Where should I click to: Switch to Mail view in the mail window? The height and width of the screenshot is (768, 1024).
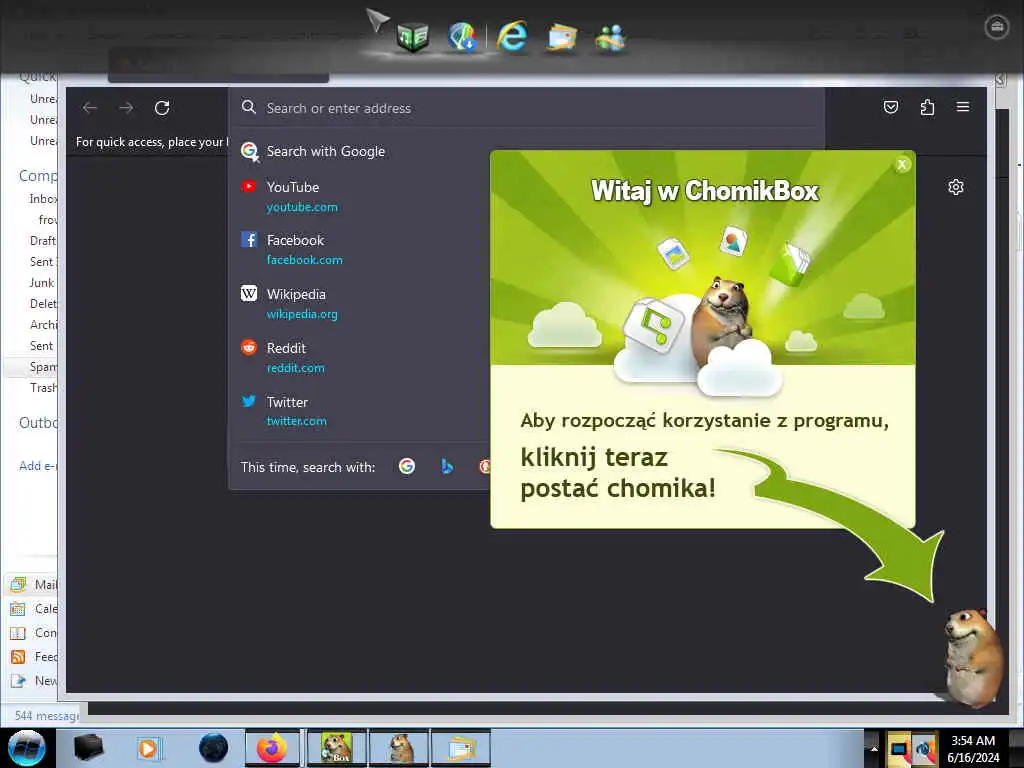[33, 584]
